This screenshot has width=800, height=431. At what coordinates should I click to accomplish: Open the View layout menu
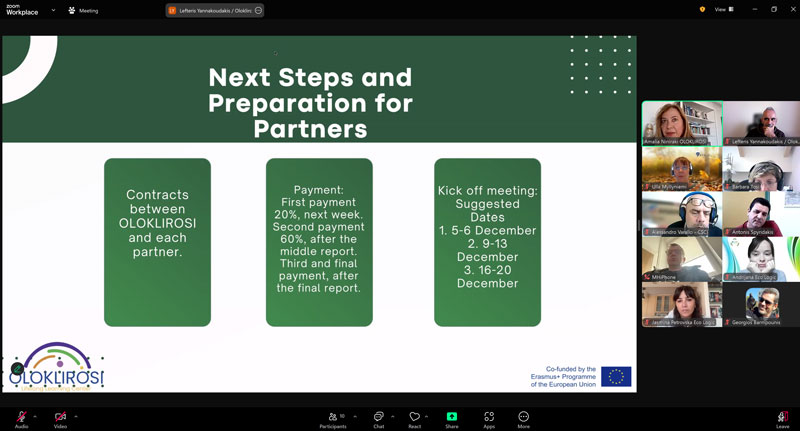tap(723, 9)
